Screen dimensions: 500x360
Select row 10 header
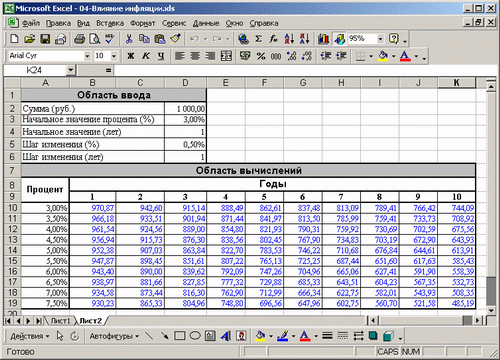(12, 208)
